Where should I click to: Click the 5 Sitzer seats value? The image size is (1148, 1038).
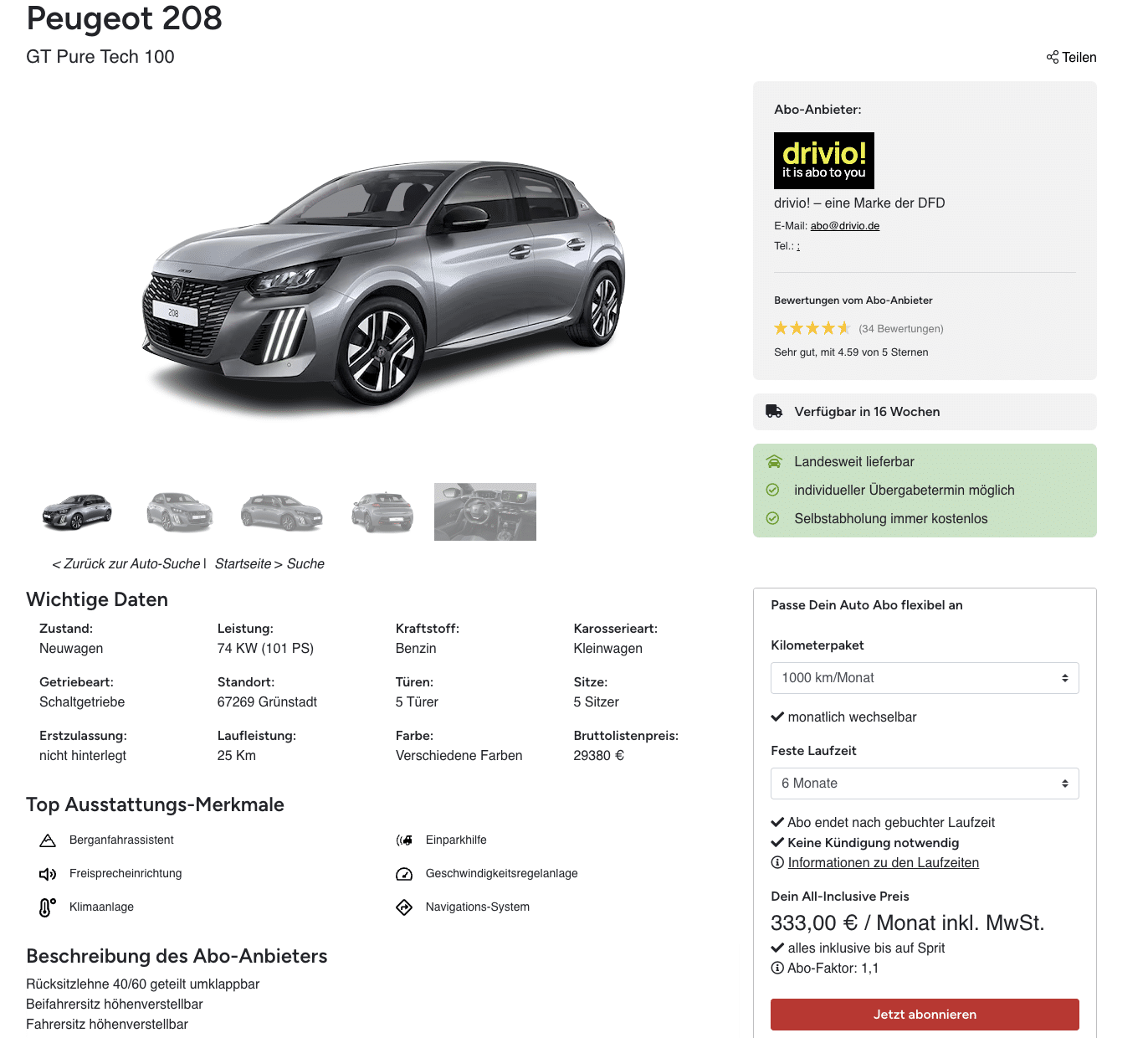click(x=597, y=702)
